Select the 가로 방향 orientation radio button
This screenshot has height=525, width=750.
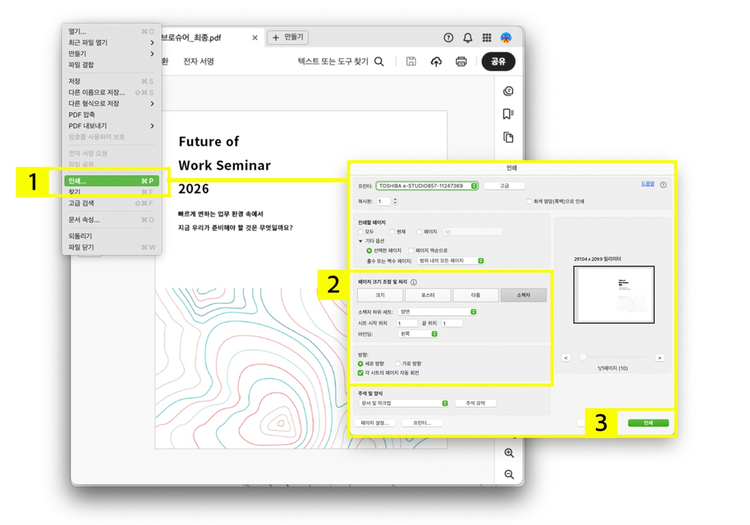pyautogui.click(x=397, y=364)
